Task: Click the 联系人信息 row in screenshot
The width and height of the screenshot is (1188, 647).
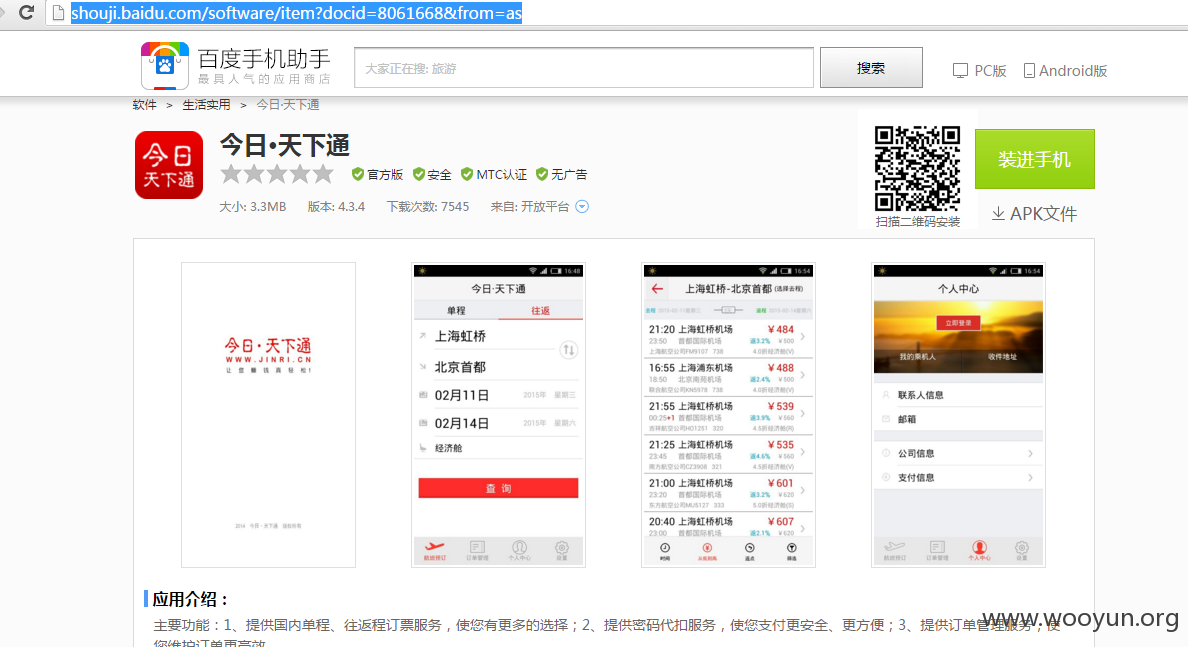Action: point(958,395)
